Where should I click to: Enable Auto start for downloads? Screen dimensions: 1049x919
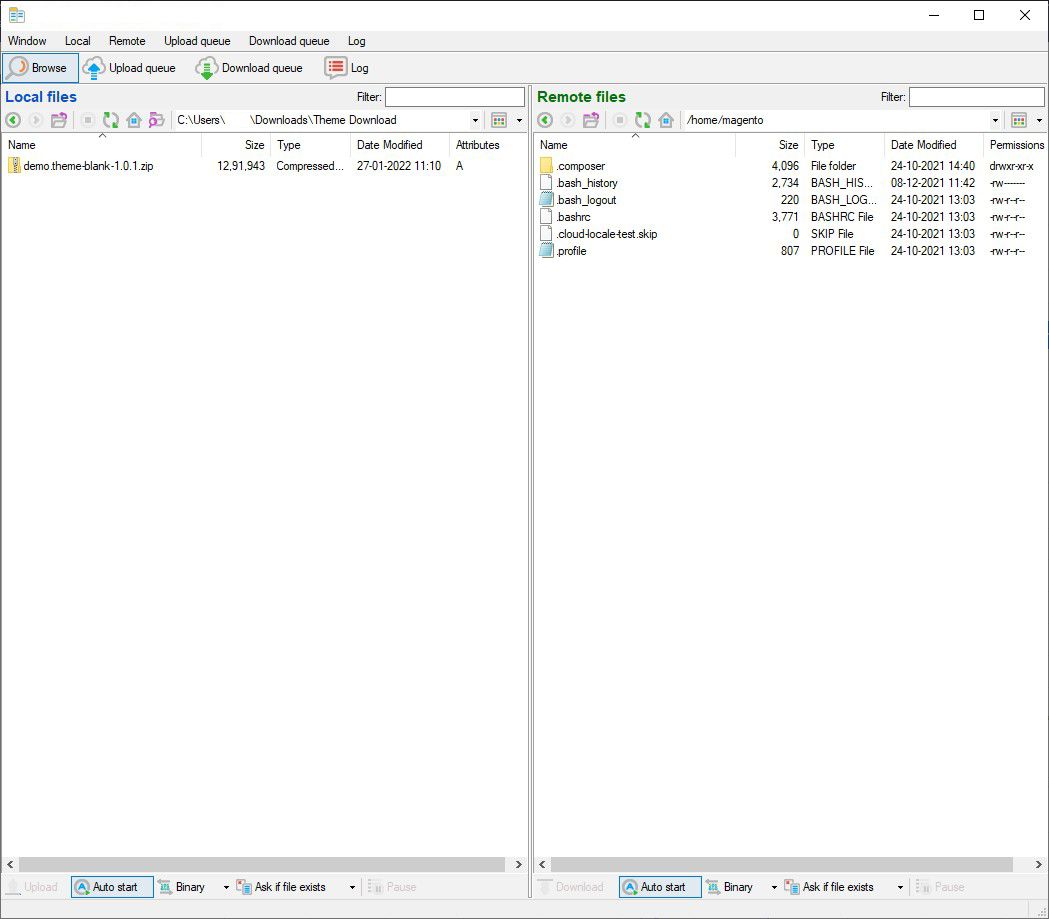(659, 887)
